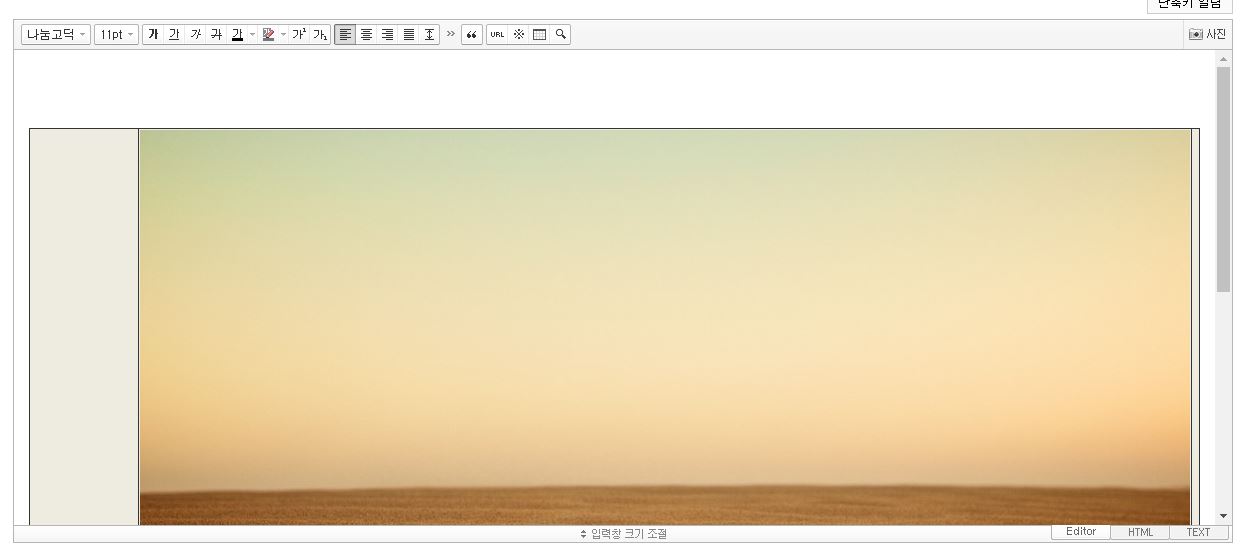Image resolution: width=1260 pixels, height=551 pixels.
Task: Center align the text
Action: (366, 34)
